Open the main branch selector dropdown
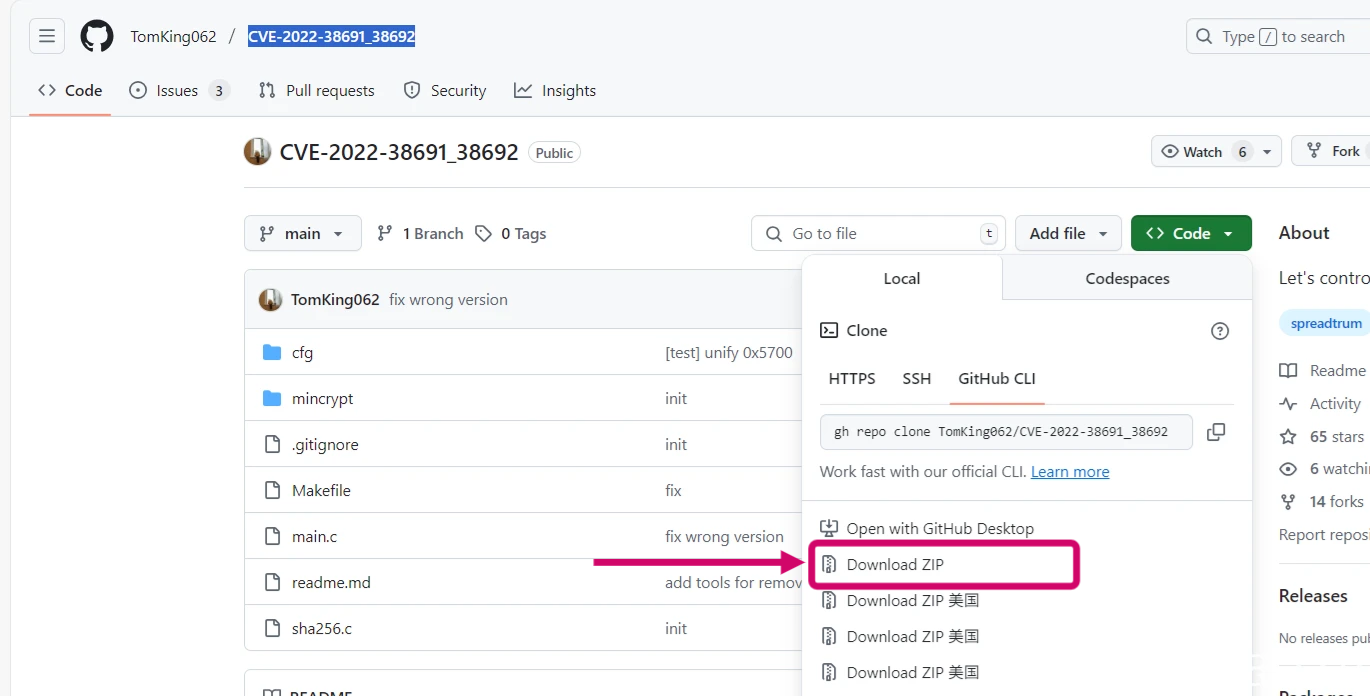 pyautogui.click(x=303, y=233)
